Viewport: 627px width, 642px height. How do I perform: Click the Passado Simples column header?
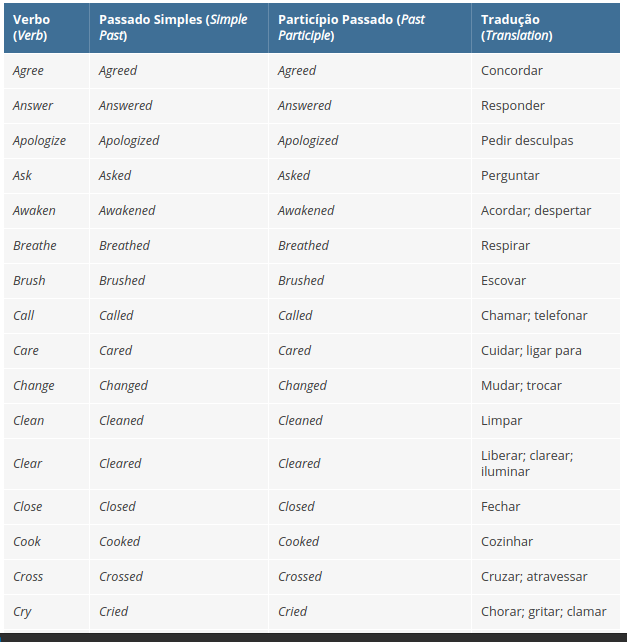click(x=173, y=27)
